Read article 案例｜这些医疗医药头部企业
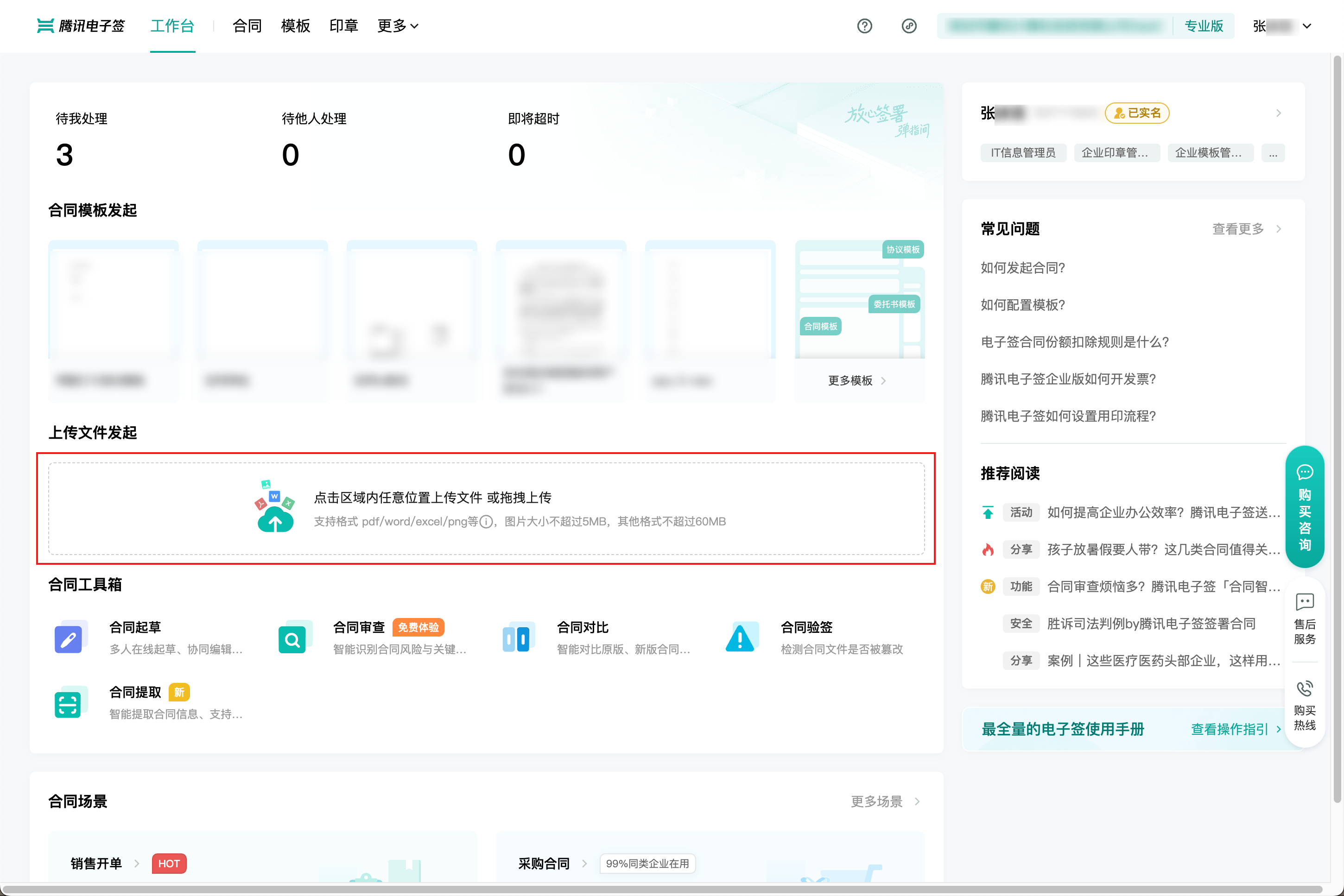1344x896 pixels. [1163, 661]
